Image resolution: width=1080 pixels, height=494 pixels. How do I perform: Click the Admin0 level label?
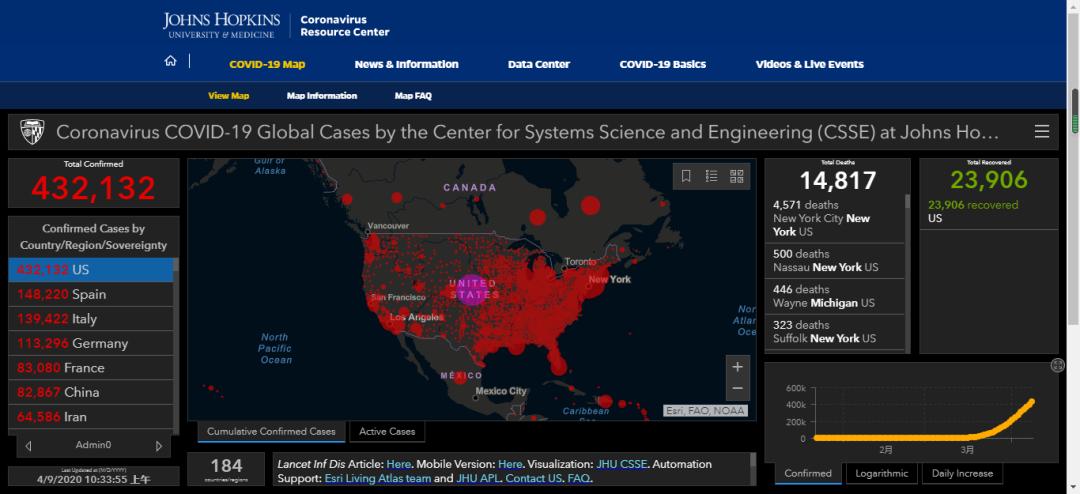[x=93, y=445]
